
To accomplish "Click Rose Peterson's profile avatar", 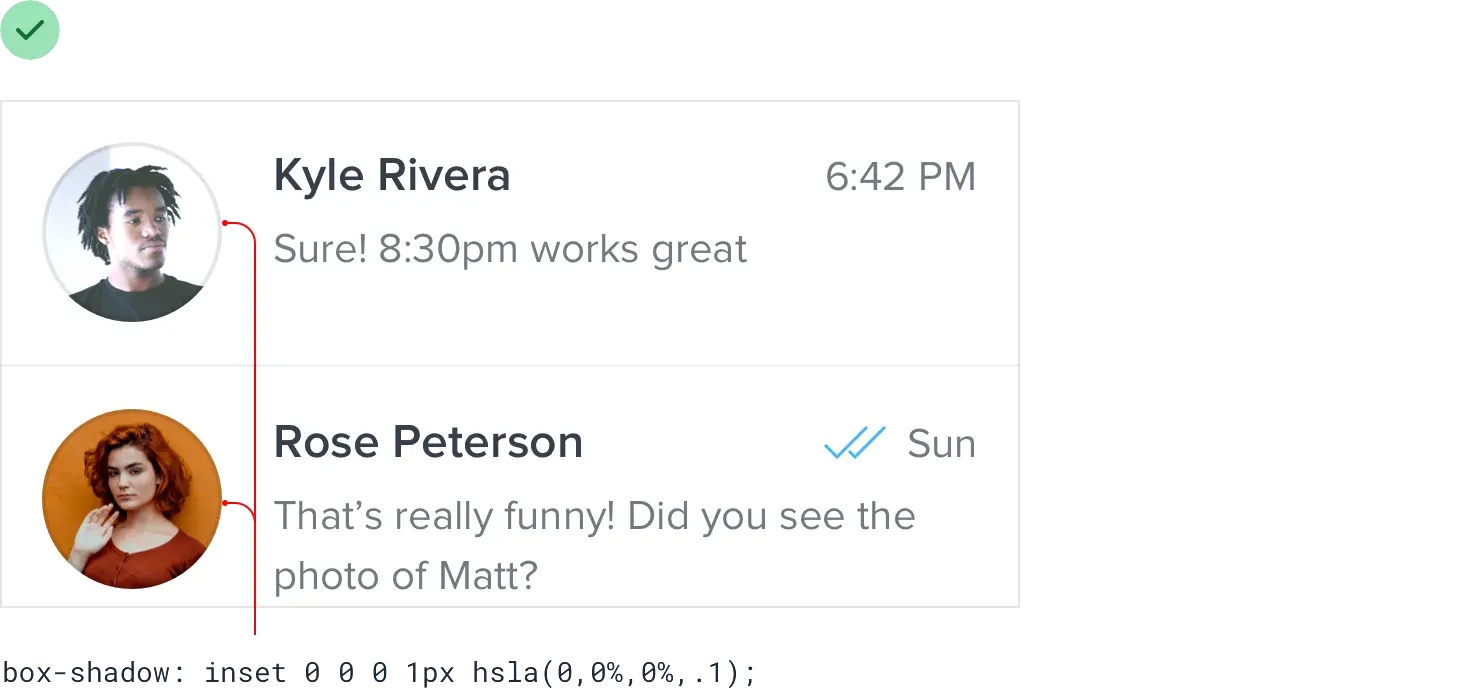I will [131, 498].
